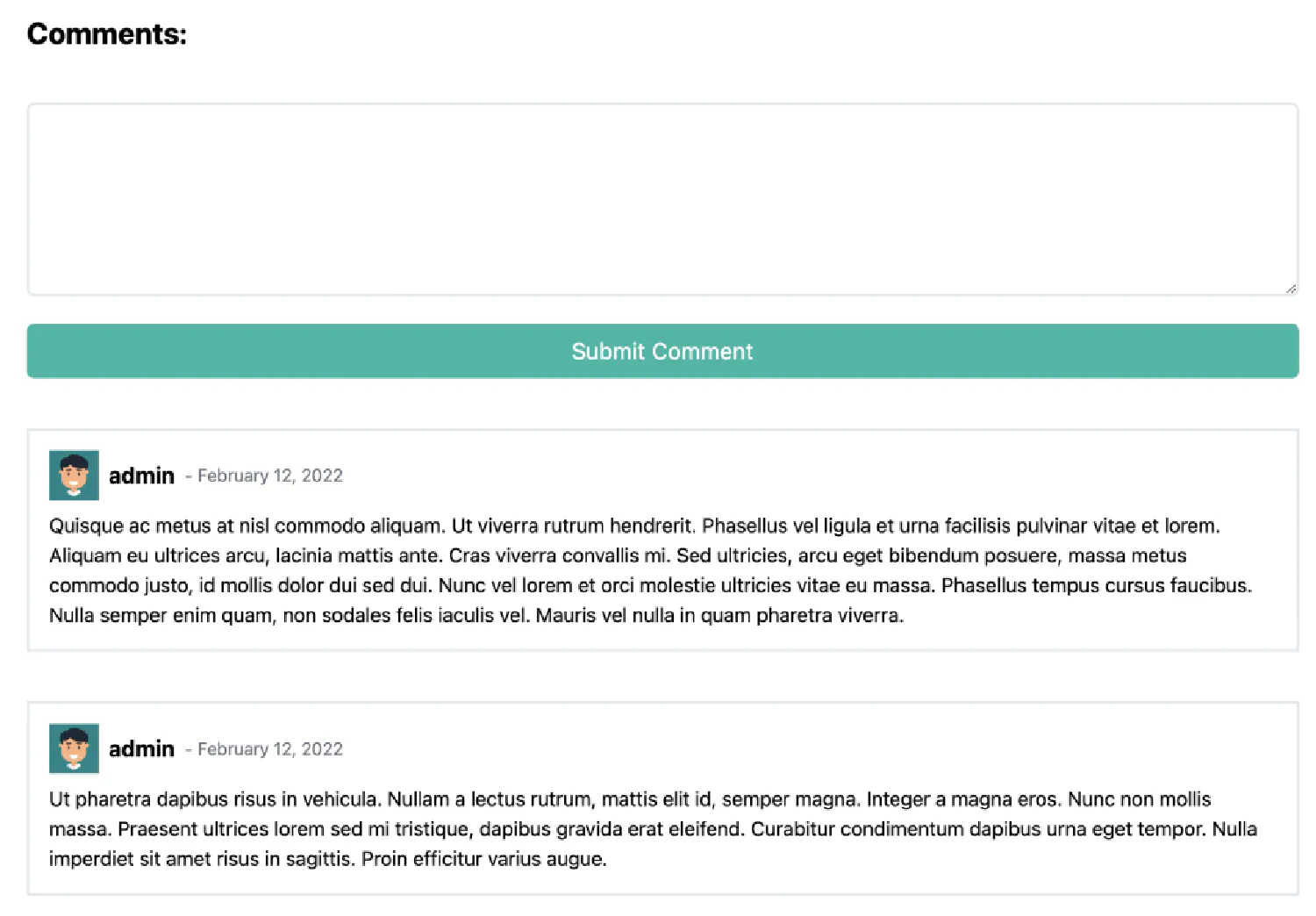1316x916 pixels.
Task: Click inside the empty comment text box
Action: point(662,199)
